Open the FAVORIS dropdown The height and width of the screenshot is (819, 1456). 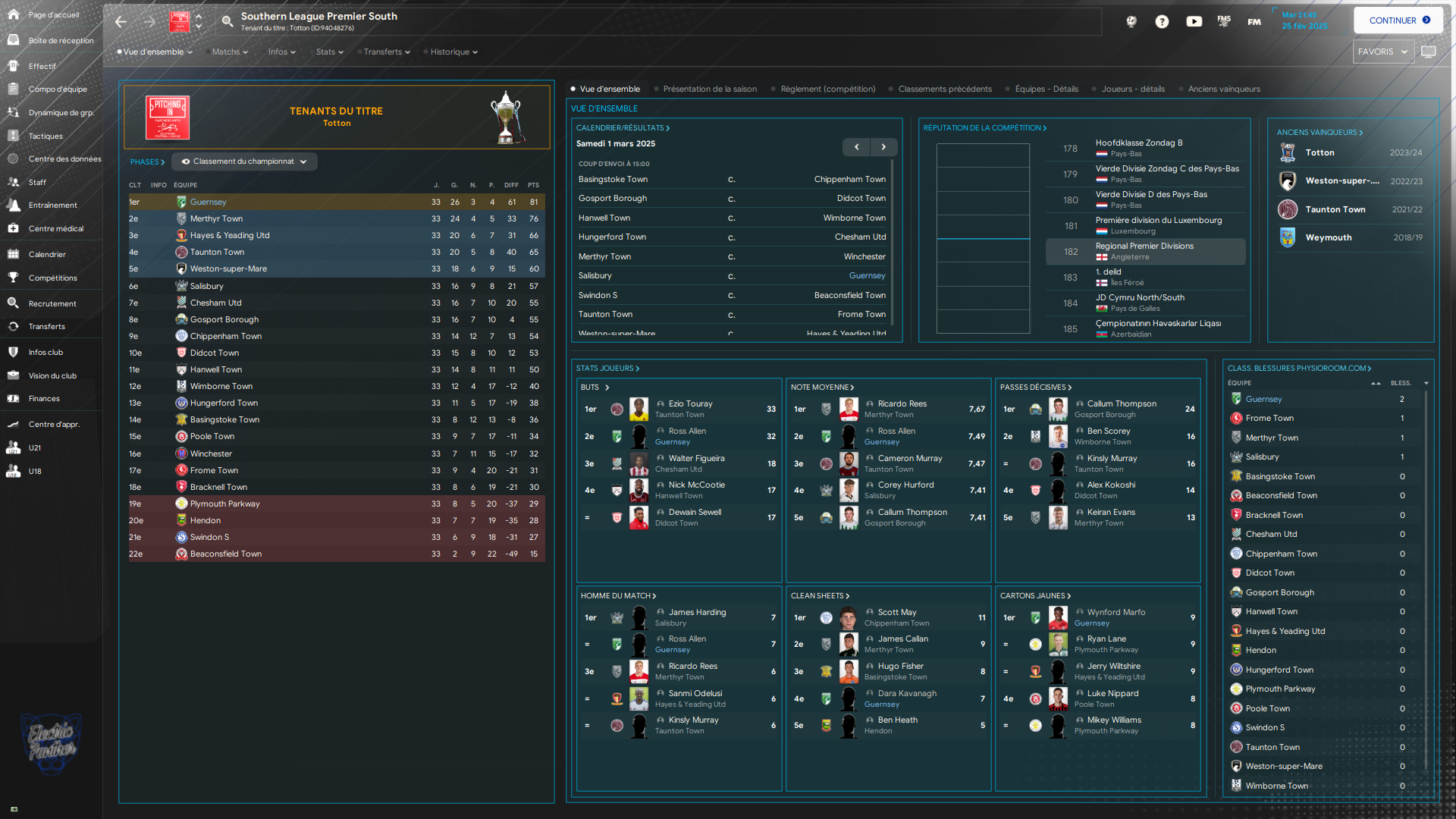(x=1382, y=52)
